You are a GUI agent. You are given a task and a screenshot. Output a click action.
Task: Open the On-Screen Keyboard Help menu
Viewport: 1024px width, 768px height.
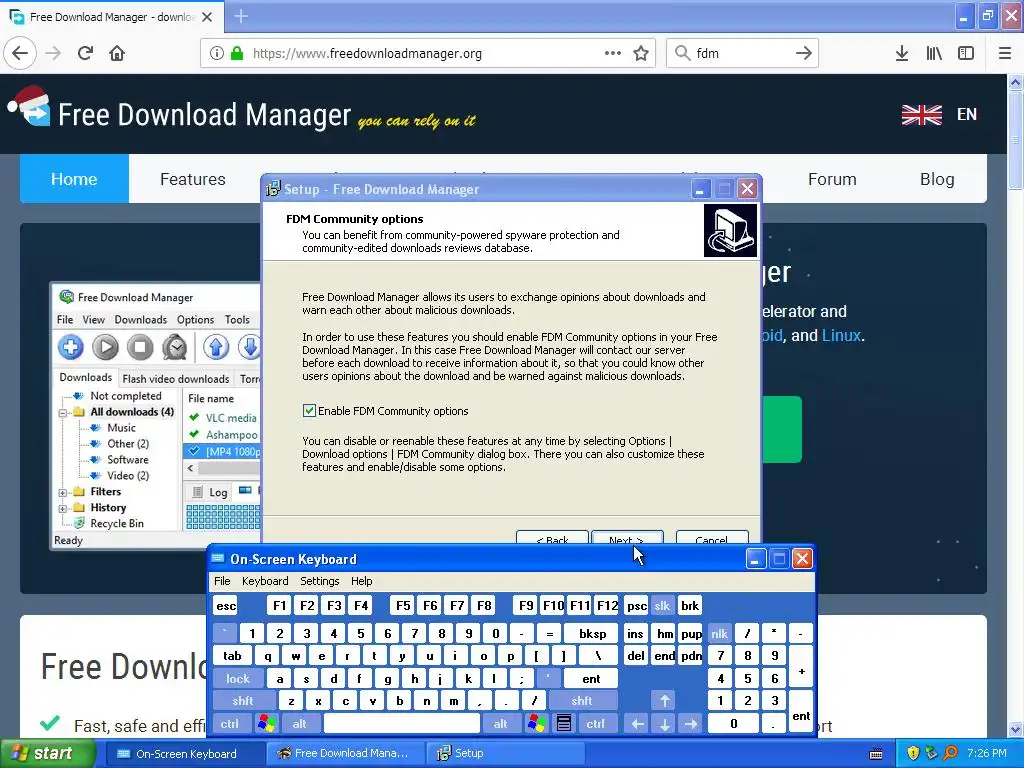click(362, 581)
